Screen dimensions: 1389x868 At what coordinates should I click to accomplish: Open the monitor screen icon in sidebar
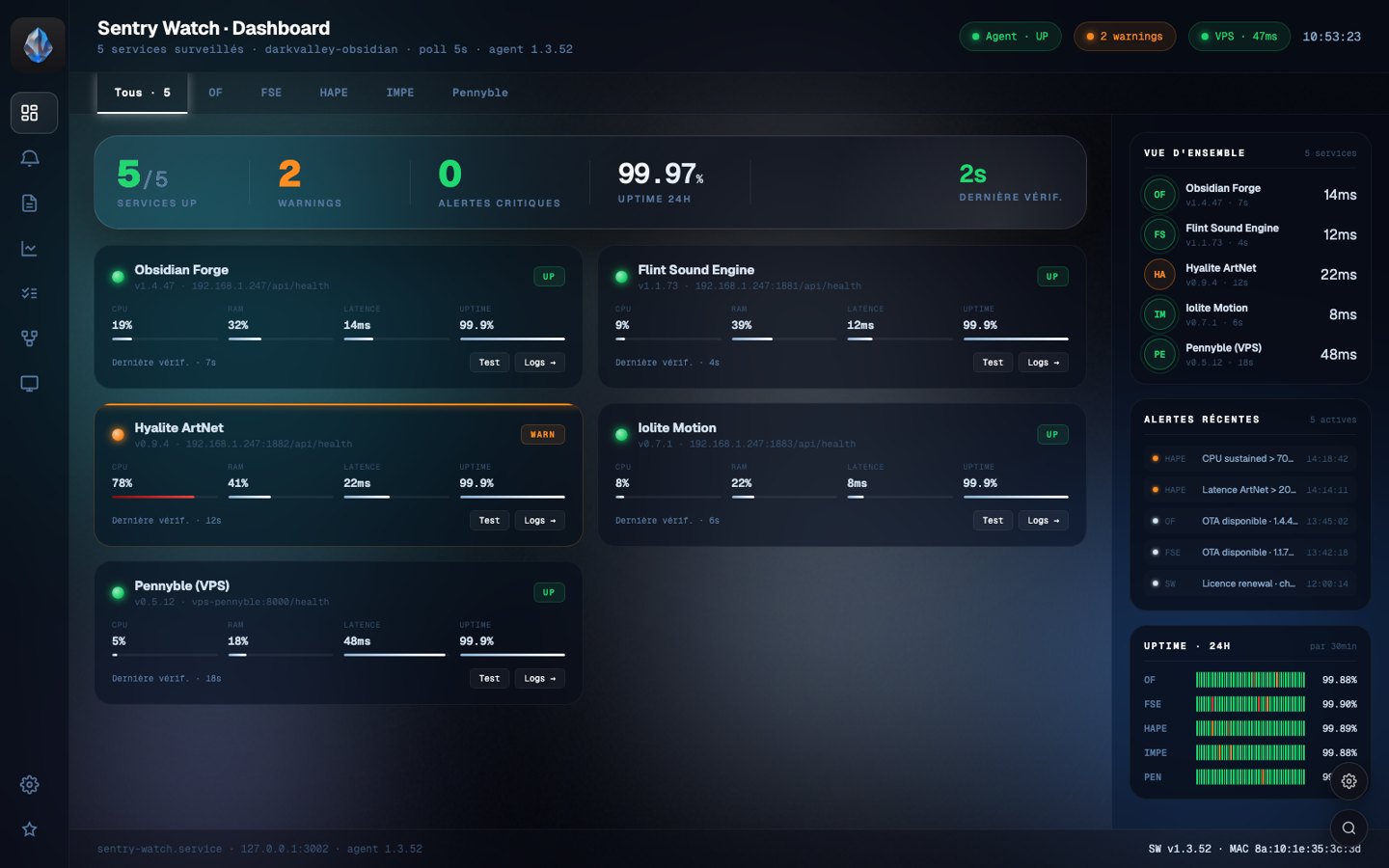30,384
